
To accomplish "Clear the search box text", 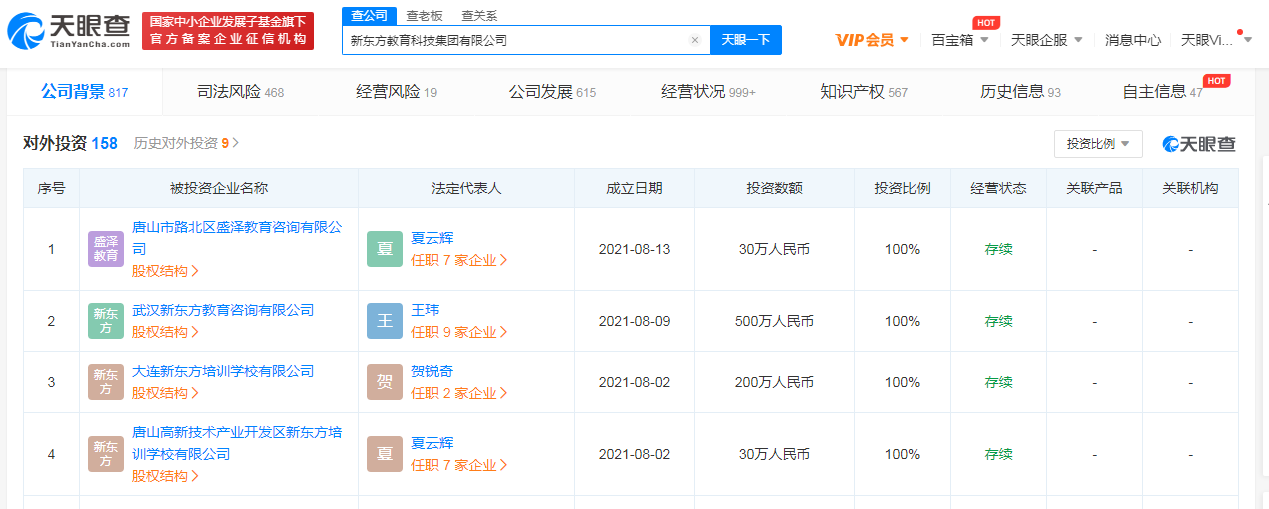I will click(x=695, y=40).
